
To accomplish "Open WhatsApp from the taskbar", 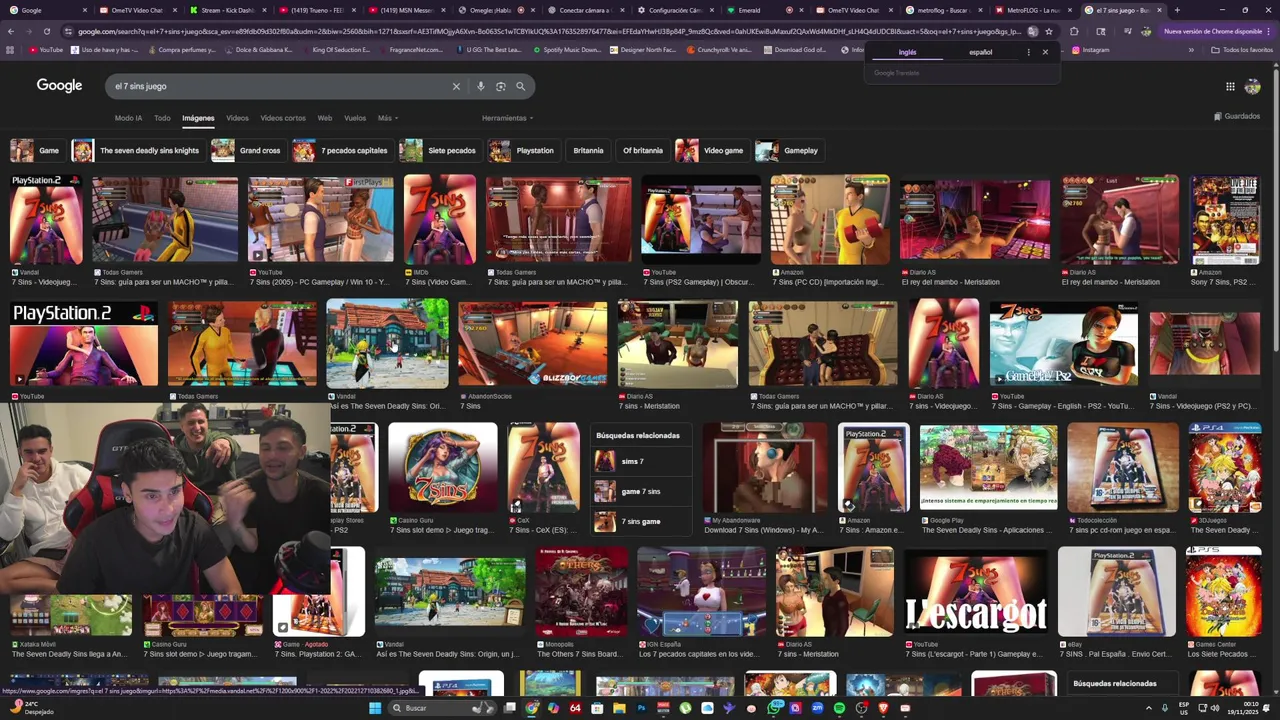I will 773,708.
